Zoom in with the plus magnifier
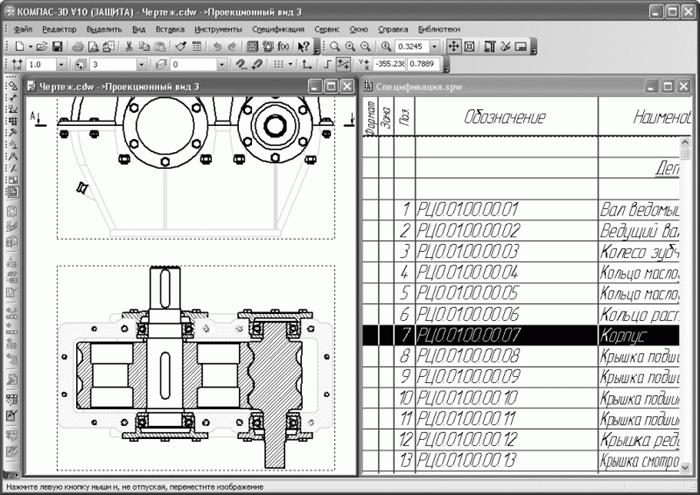Screen dimensions: 700x495 point(350,46)
